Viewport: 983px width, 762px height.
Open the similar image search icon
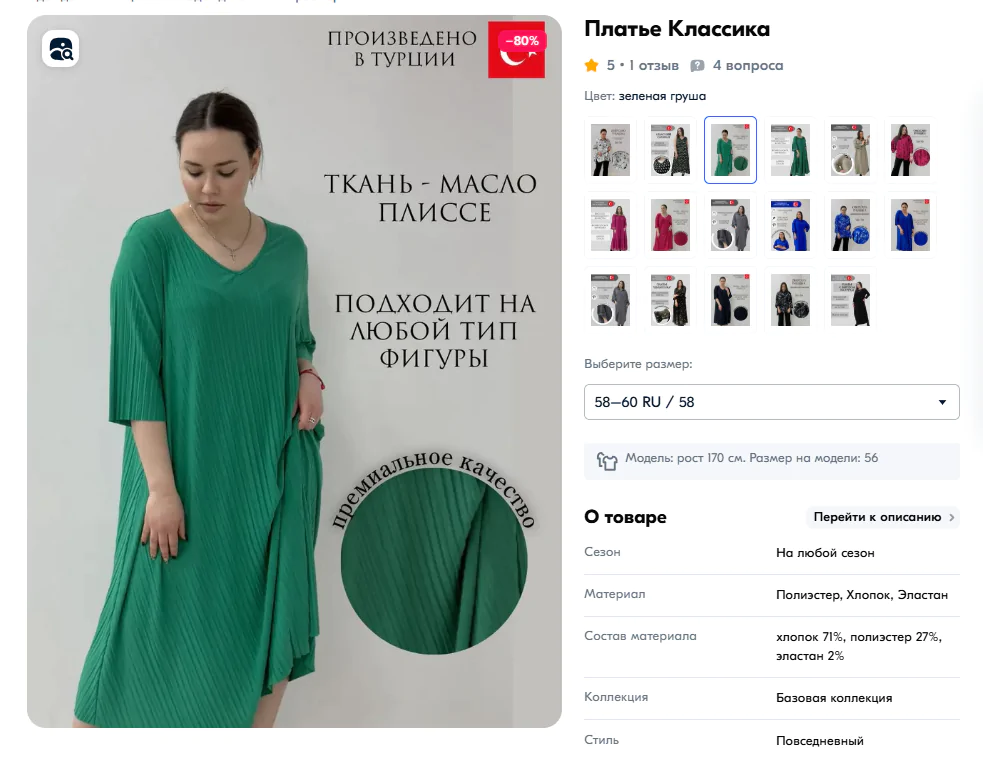[61, 48]
